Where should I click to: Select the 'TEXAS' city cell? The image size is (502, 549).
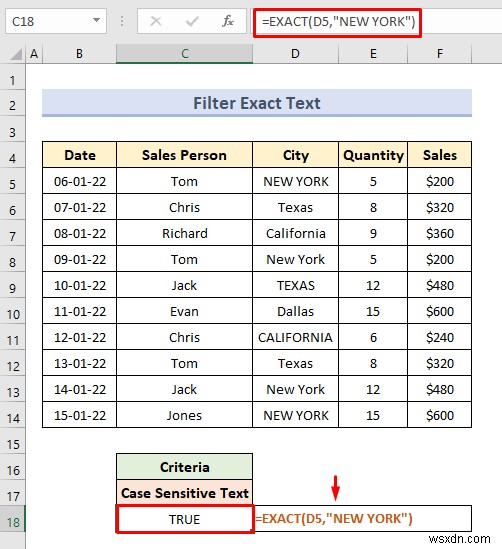tap(295, 285)
